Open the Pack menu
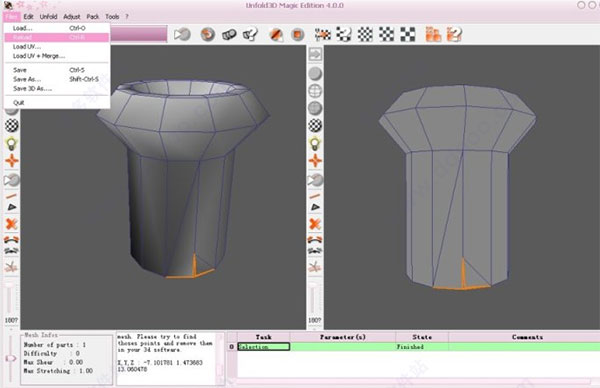This screenshot has width=600, height=388. coord(93,16)
